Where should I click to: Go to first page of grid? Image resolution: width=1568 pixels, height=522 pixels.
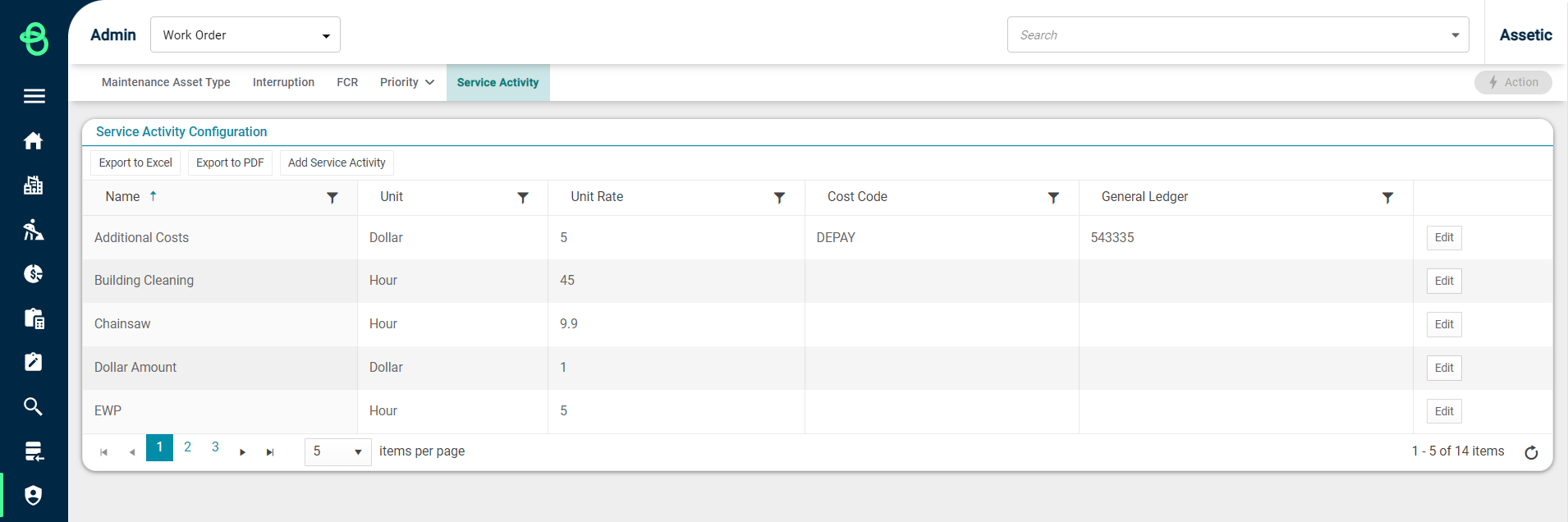pos(103,452)
